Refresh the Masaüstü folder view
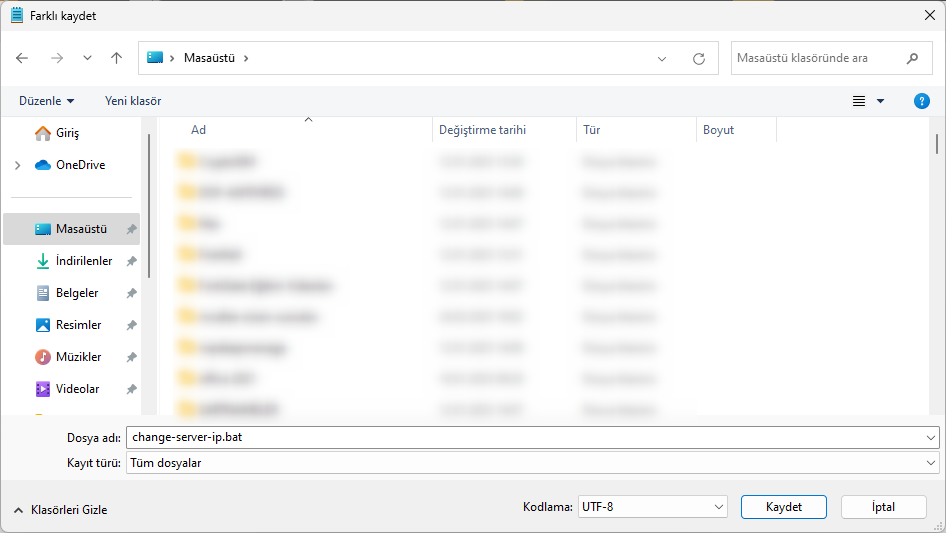 (x=699, y=58)
